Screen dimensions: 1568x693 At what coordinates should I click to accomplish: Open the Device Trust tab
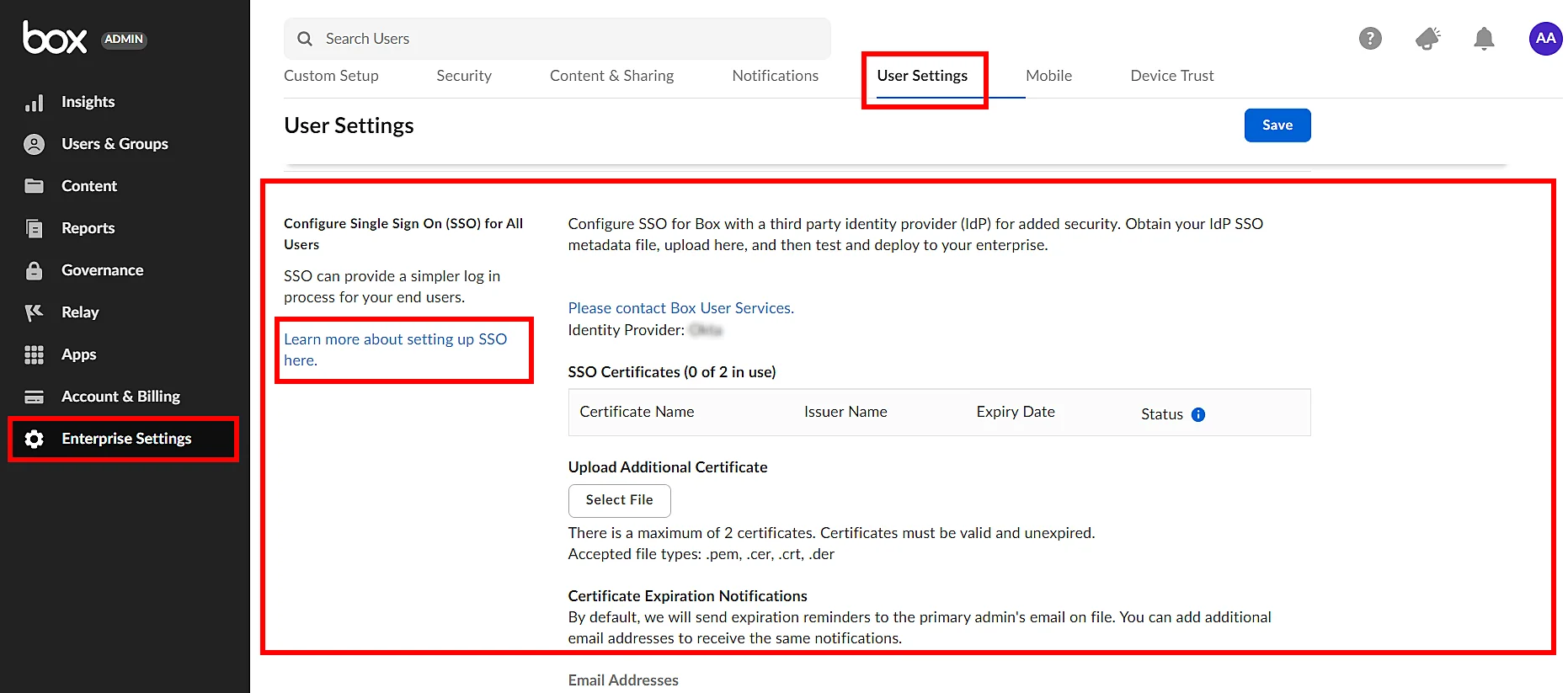pos(1172,76)
